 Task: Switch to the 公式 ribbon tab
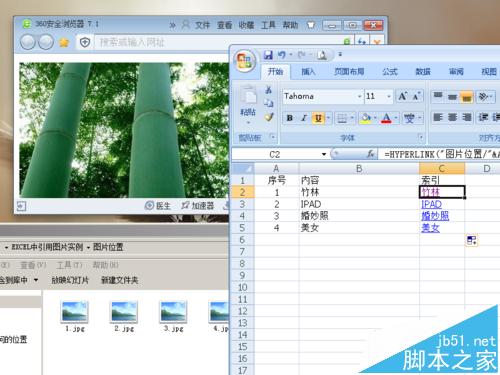coord(390,71)
